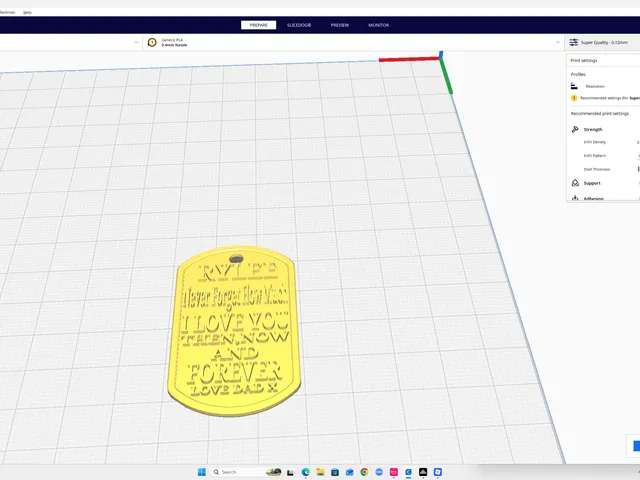Screen dimensions: 640x480
Task: Click the Resolution profile icon
Action: coord(574,86)
